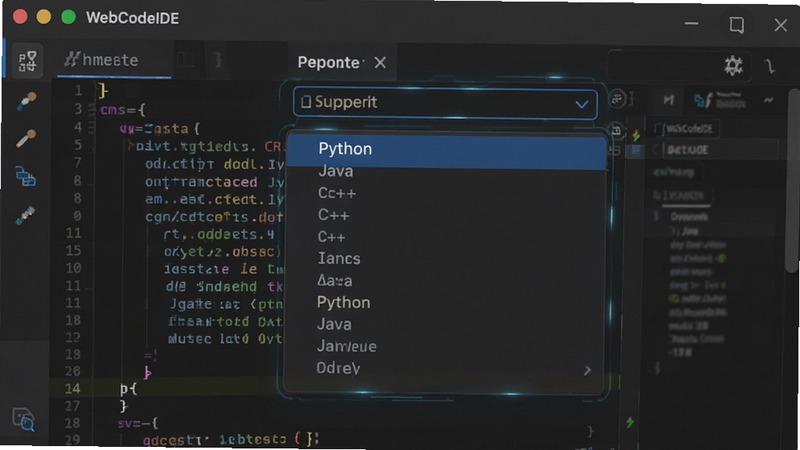Expand the Crysonets tree node arrow
Image resolution: width=800 pixels, height=450 pixels.
(x=657, y=217)
